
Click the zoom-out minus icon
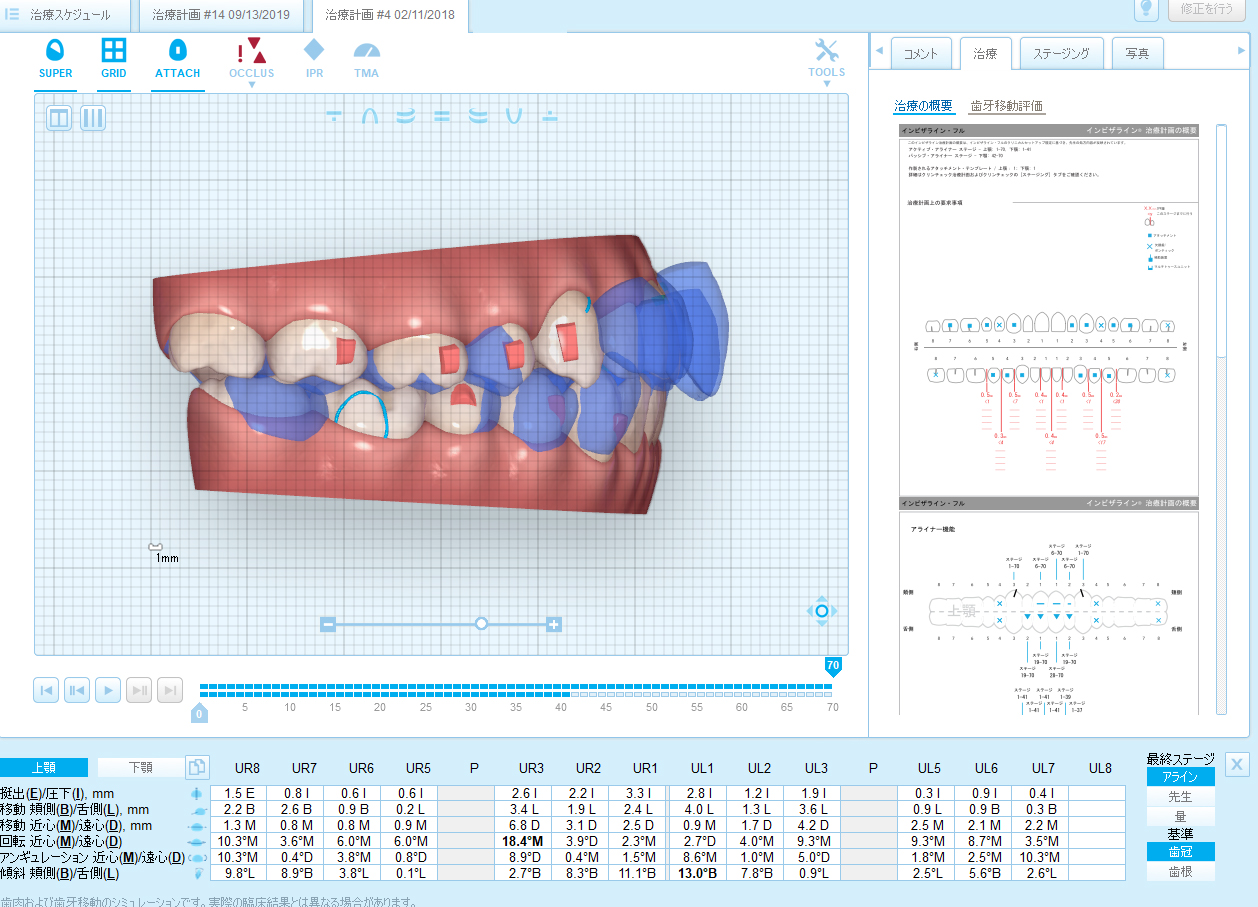pos(327,624)
